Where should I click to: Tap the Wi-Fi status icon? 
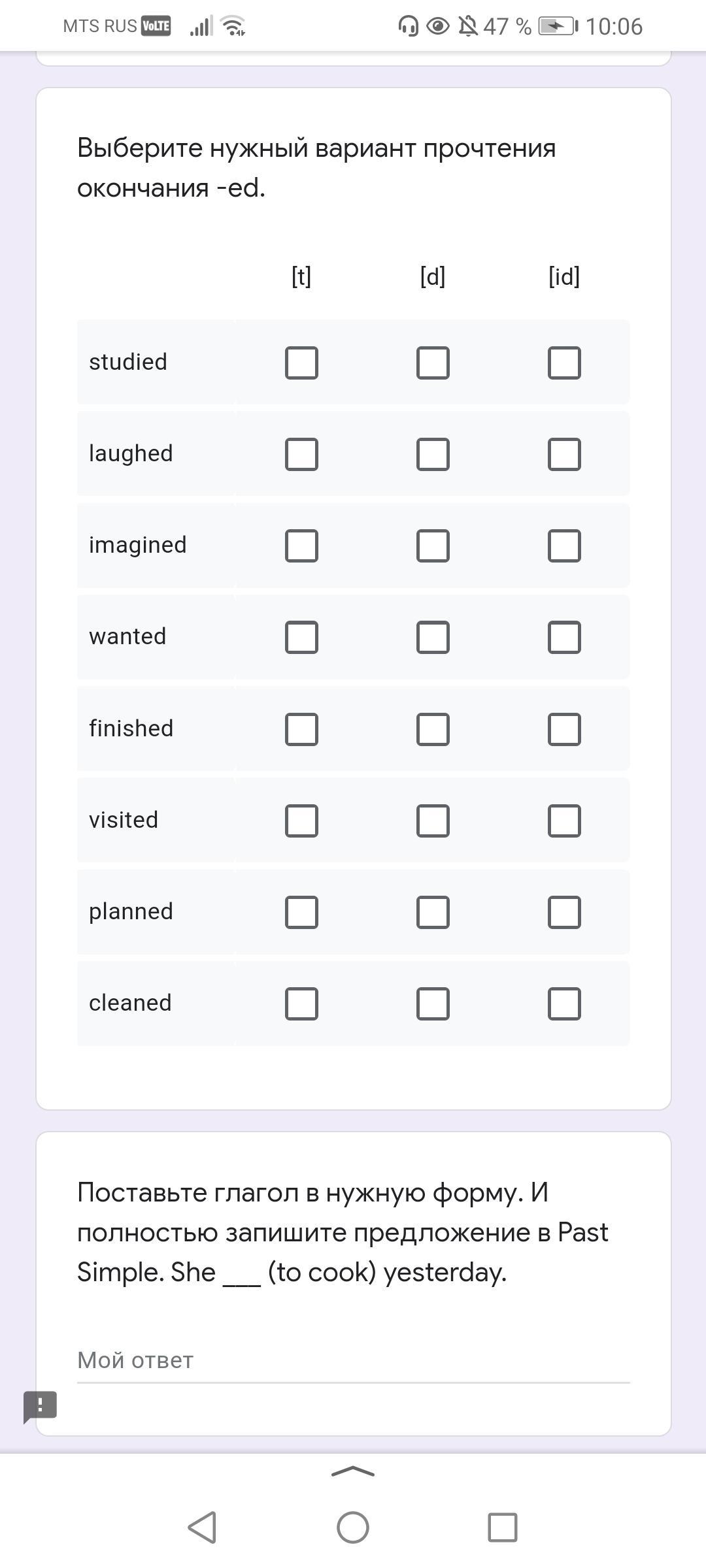[x=233, y=26]
